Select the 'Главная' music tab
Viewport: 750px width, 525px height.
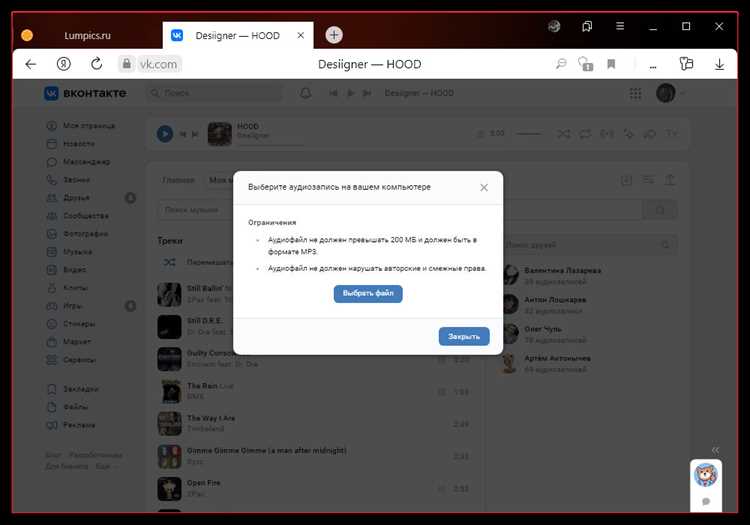178,180
